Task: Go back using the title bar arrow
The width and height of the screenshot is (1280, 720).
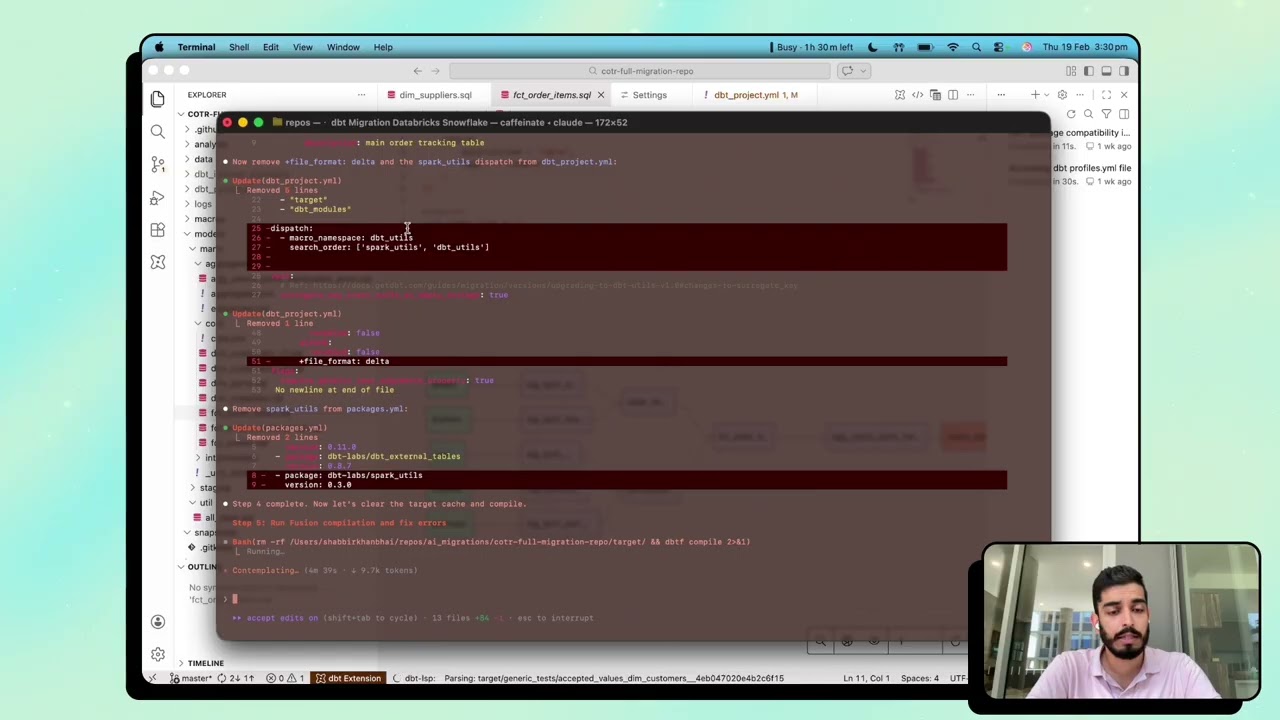Action: pos(417,71)
